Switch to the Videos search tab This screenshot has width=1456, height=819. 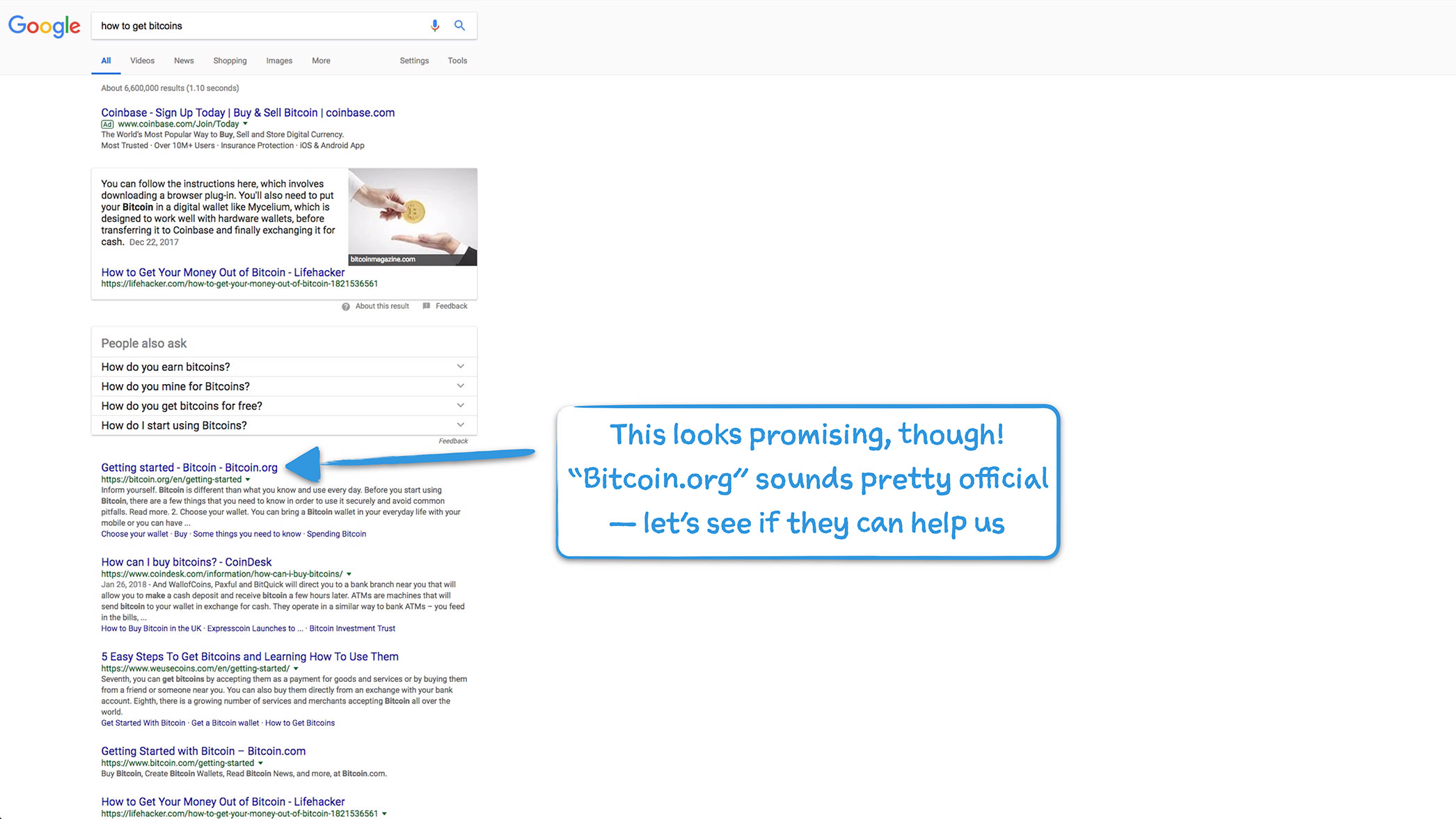point(142,61)
